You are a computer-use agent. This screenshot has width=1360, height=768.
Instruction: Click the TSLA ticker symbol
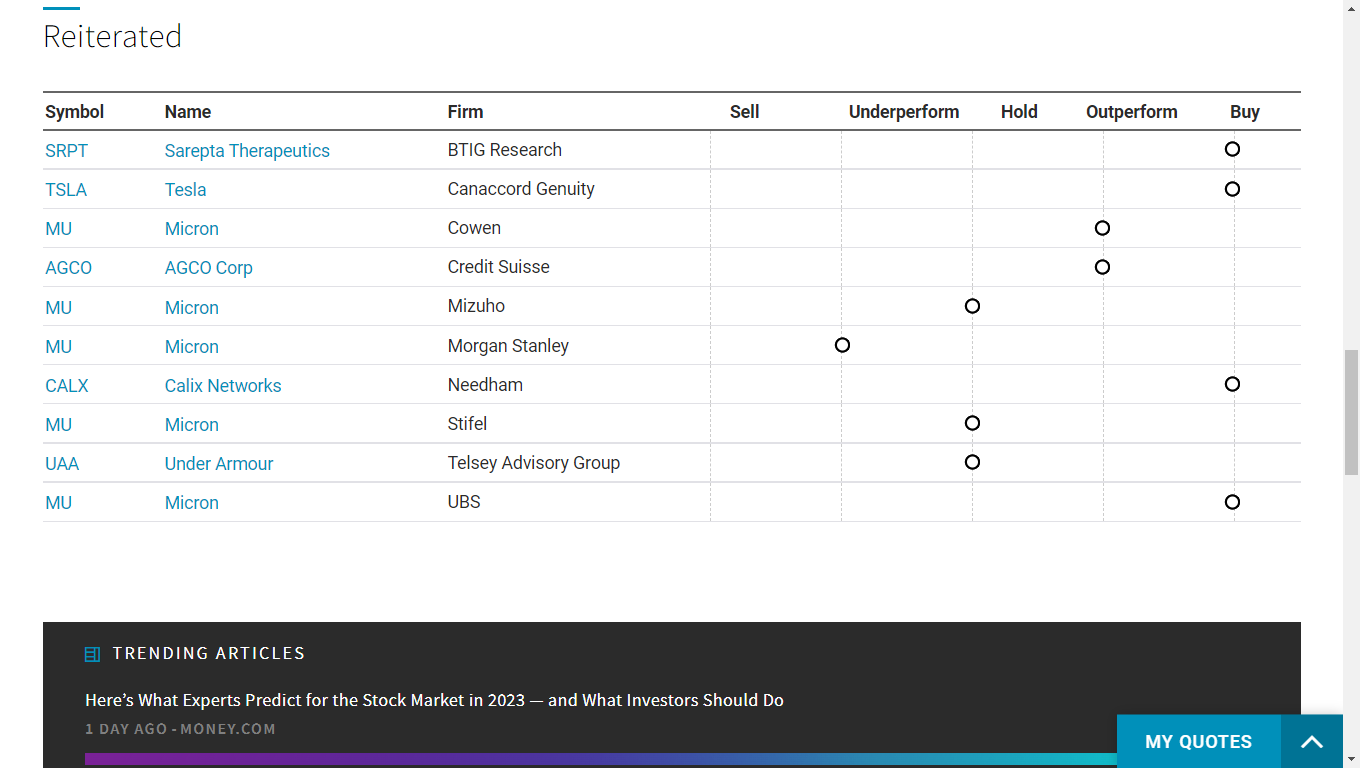(x=66, y=190)
